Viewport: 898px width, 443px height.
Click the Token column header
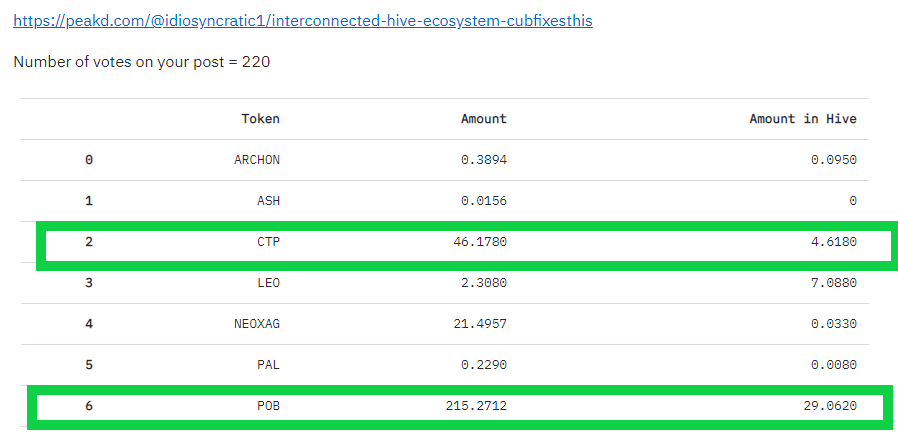pos(260,119)
